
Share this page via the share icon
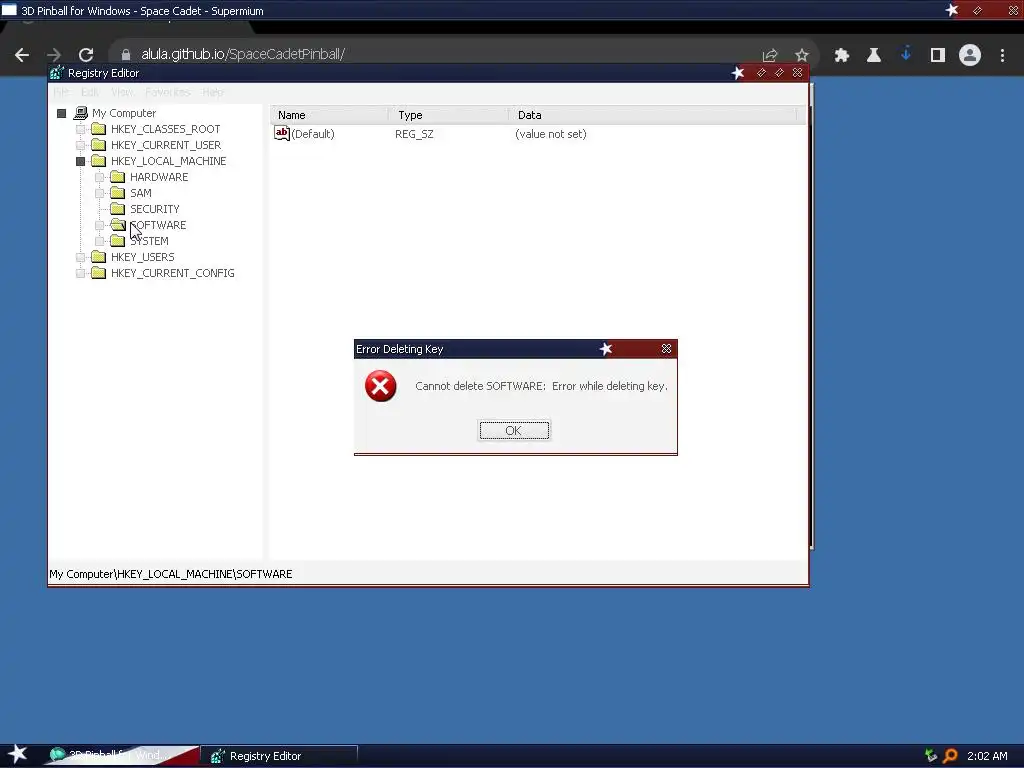(x=770, y=55)
